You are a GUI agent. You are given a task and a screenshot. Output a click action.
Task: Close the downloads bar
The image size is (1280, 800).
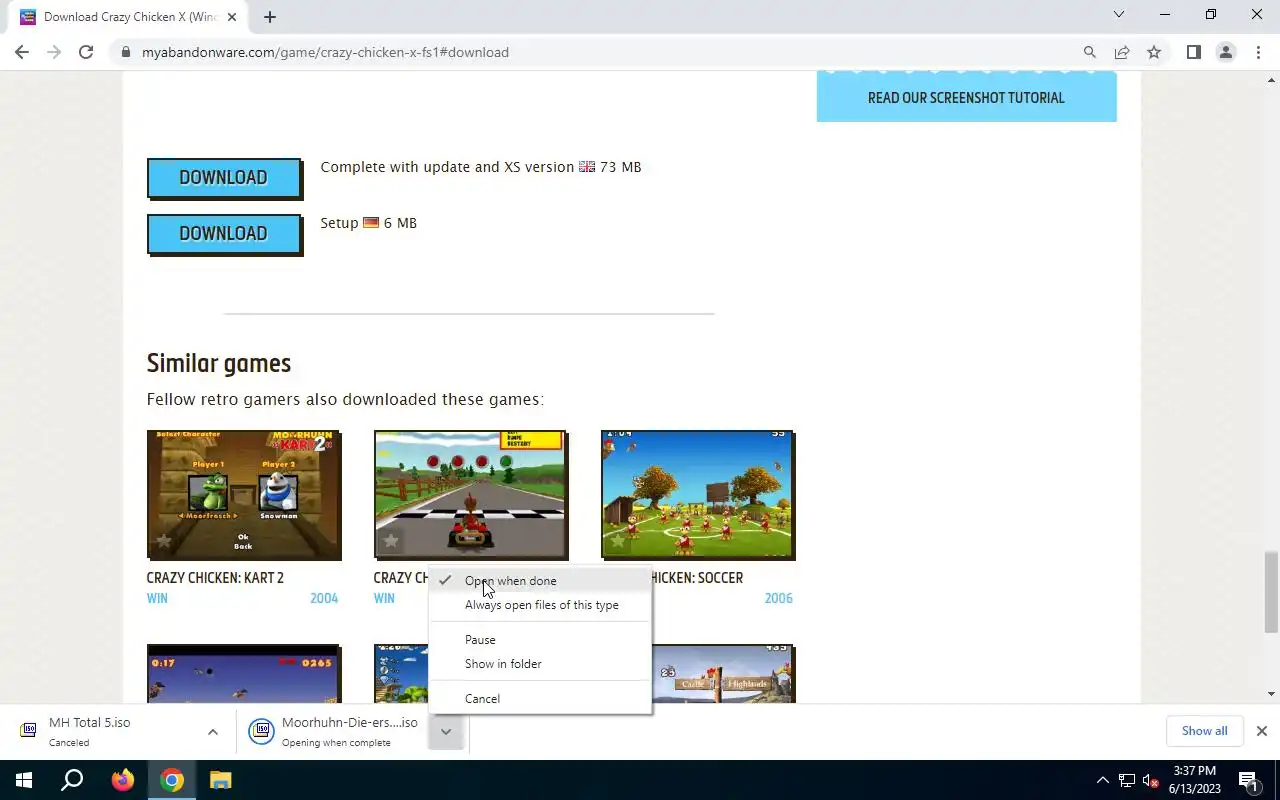(x=1262, y=731)
